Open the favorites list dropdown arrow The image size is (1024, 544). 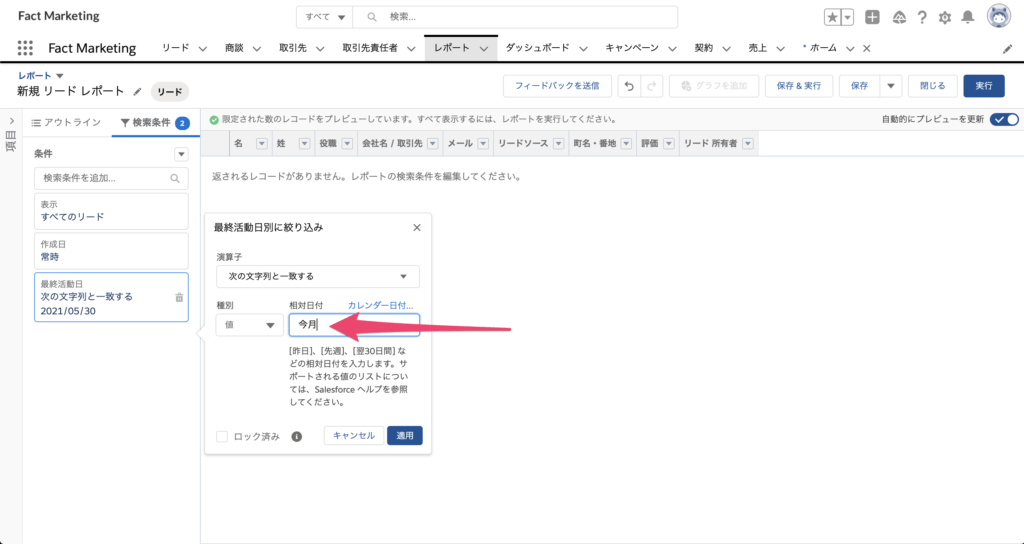pos(848,18)
